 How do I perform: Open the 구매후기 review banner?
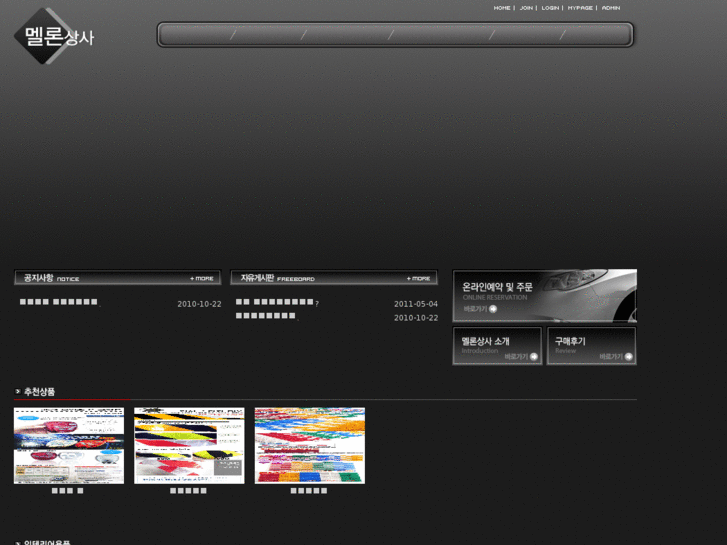pyautogui.click(x=591, y=344)
